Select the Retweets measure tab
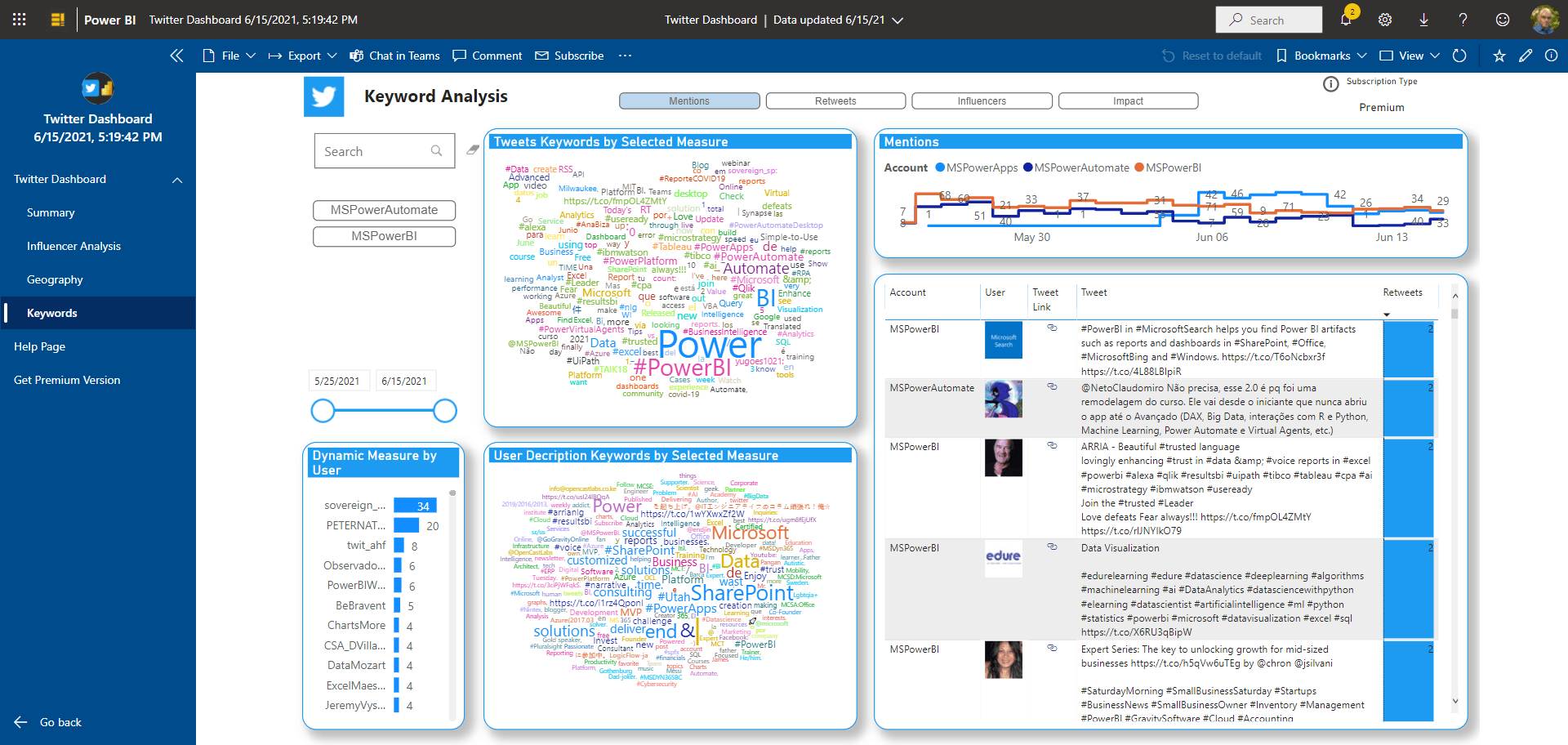This screenshot has width=1568, height=745. tap(835, 101)
